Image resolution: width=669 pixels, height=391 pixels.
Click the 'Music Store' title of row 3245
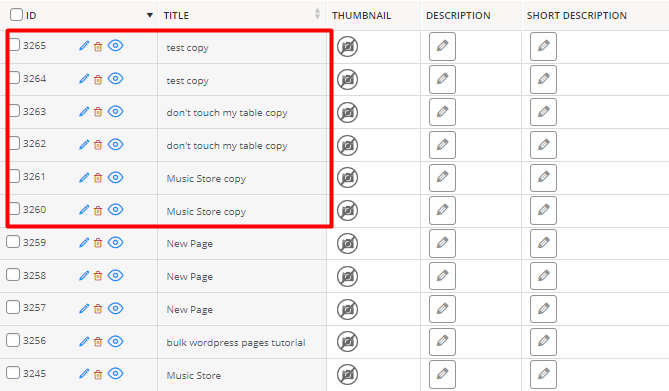pyautogui.click(x=194, y=376)
